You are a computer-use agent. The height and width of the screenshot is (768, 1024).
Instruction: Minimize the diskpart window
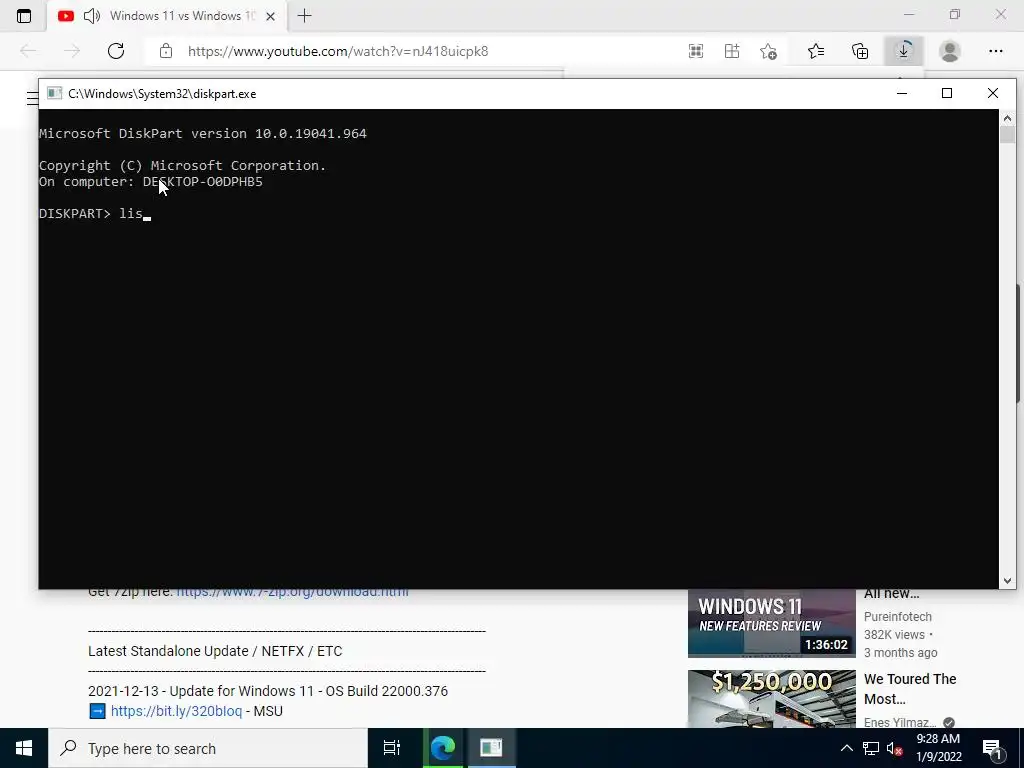tap(902, 93)
